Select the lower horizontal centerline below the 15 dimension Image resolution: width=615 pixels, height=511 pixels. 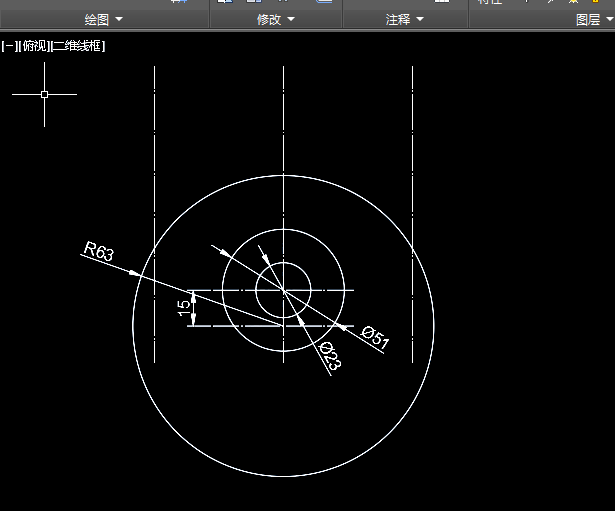tap(271, 326)
